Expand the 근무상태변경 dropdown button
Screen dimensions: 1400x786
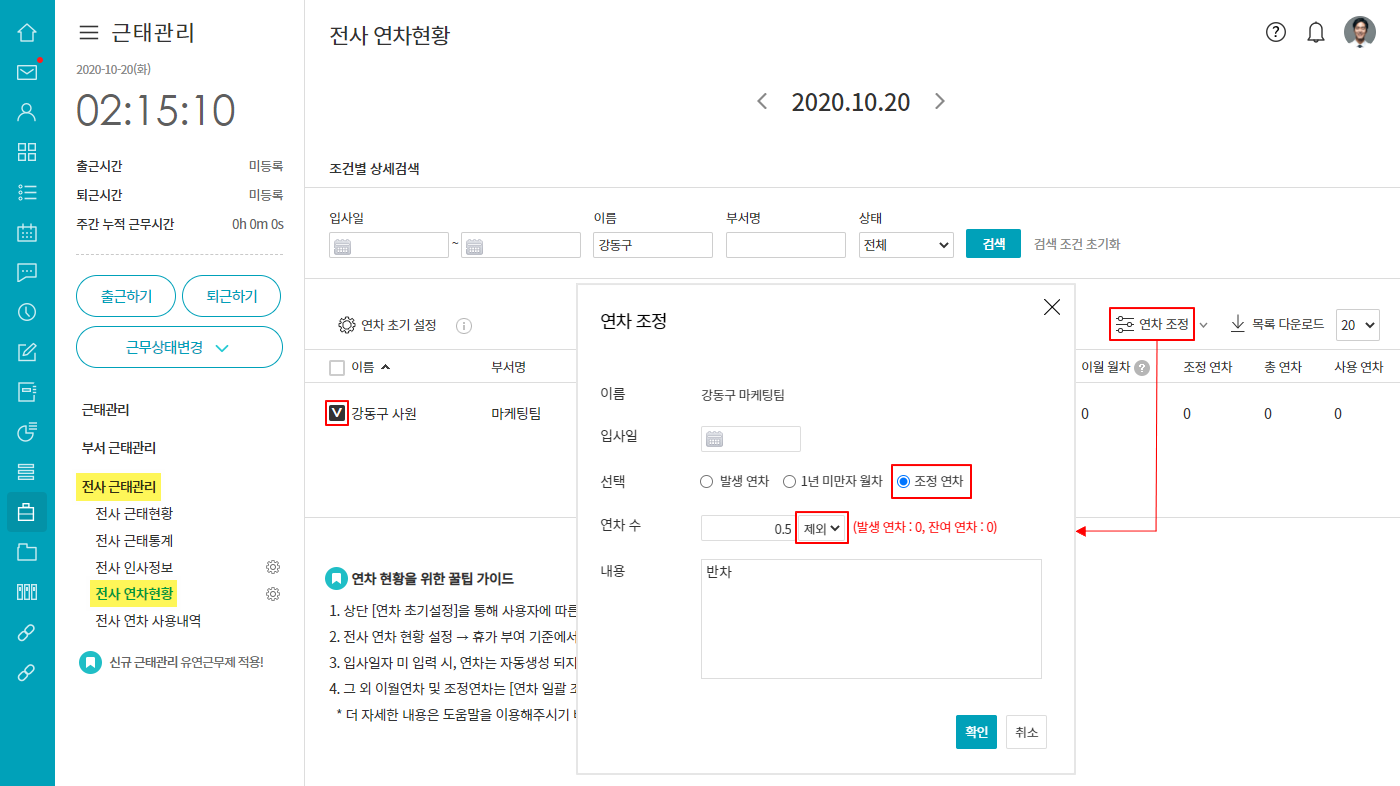[179, 347]
